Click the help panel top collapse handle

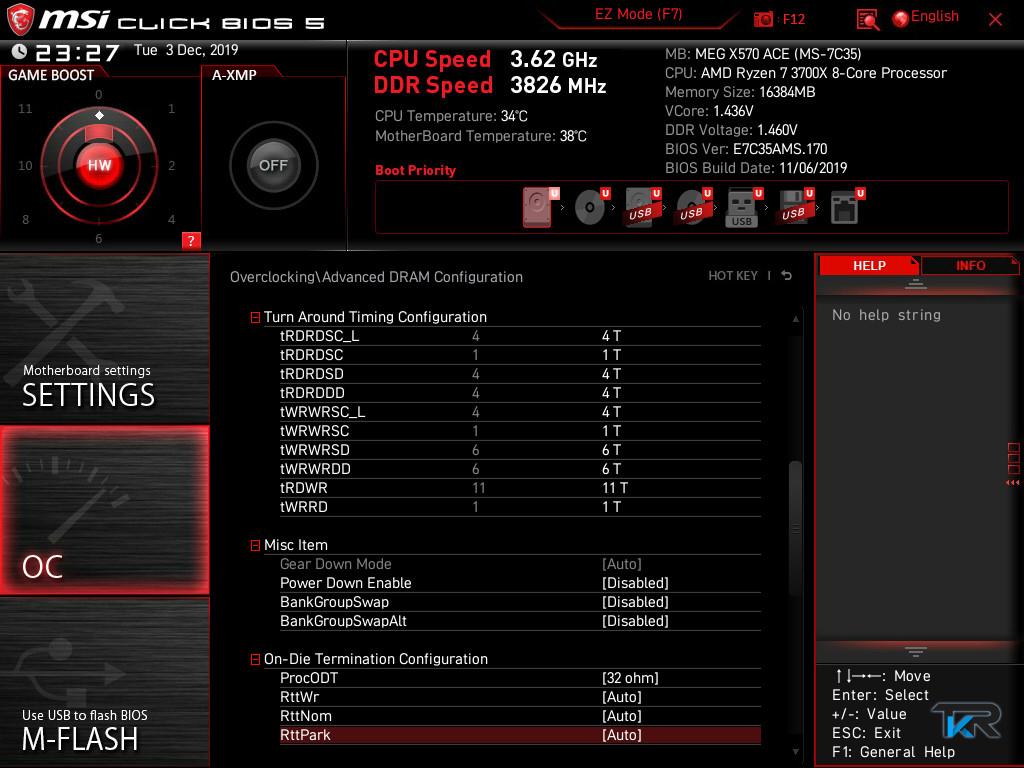coord(915,284)
